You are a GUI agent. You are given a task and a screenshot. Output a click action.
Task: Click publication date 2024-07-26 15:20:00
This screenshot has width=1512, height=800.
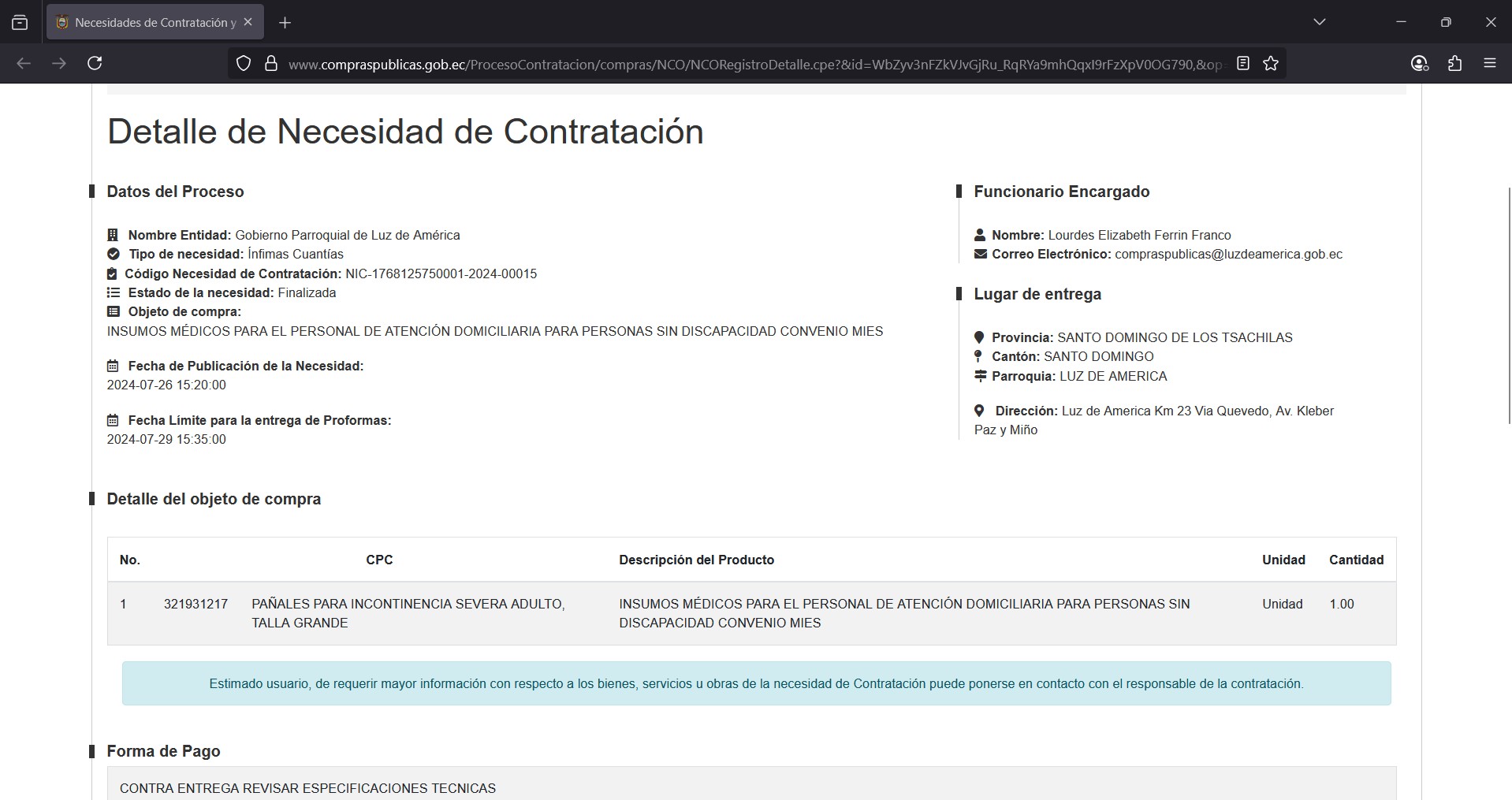[x=166, y=385]
